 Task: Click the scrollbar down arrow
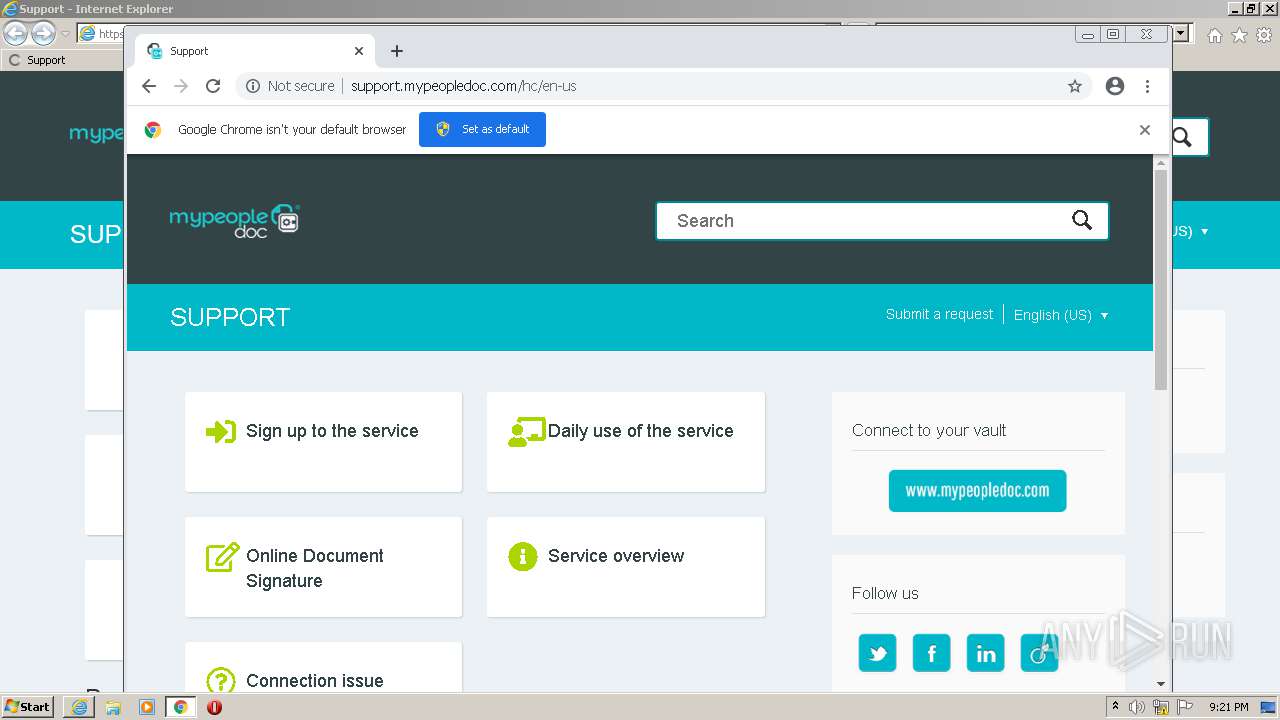click(1161, 684)
